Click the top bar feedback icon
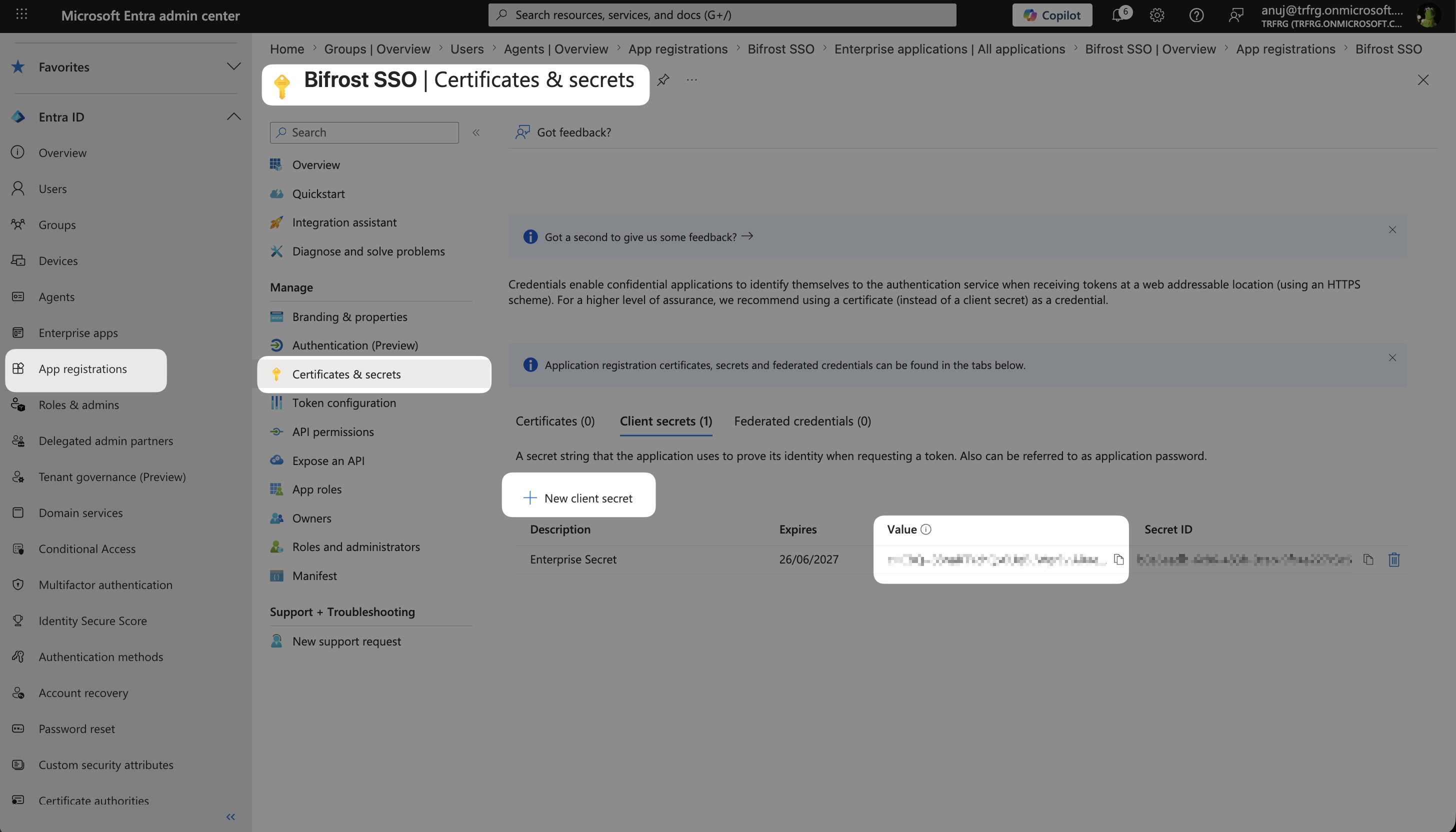The width and height of the screenshot is (1456, 832). [x=1235, y=15]
